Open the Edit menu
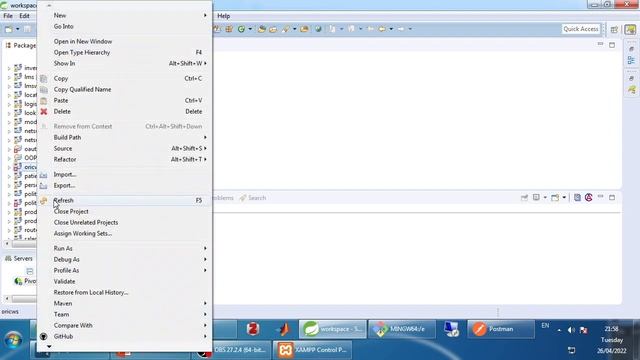The height and width of the screenshot is (360, 640). tap(24, 16)
